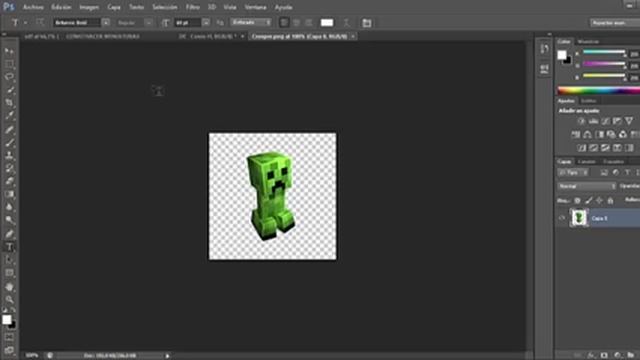Switch to the Estilos tab

(589, 101)
